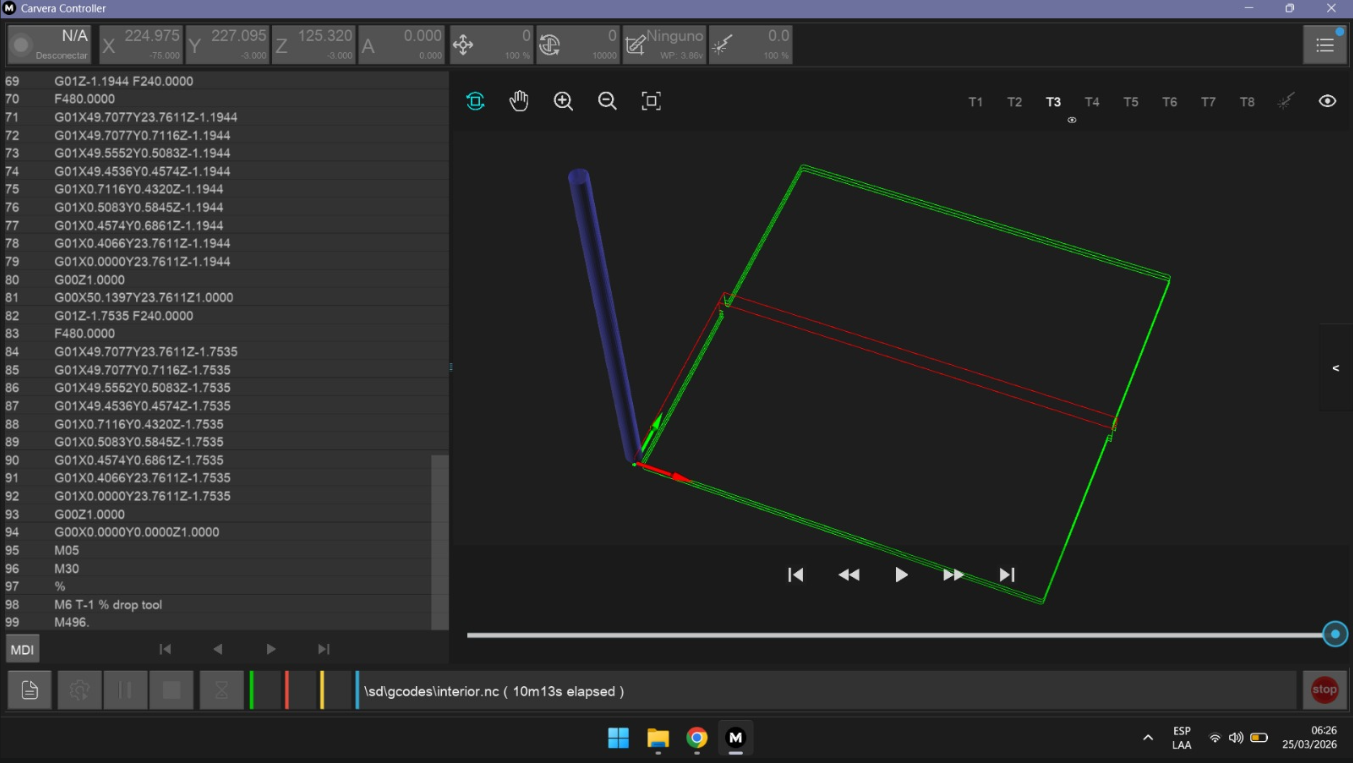Click the G-code list vertical scrollbar
Screen dimensions: 1353x763
tap(440, 542)
